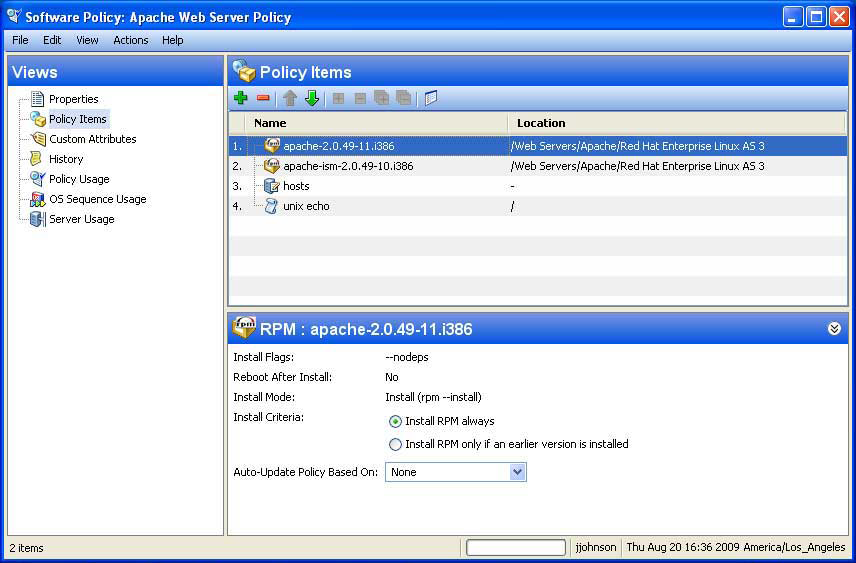Click the Server Usage icon
856x563 pixels.
38,219
